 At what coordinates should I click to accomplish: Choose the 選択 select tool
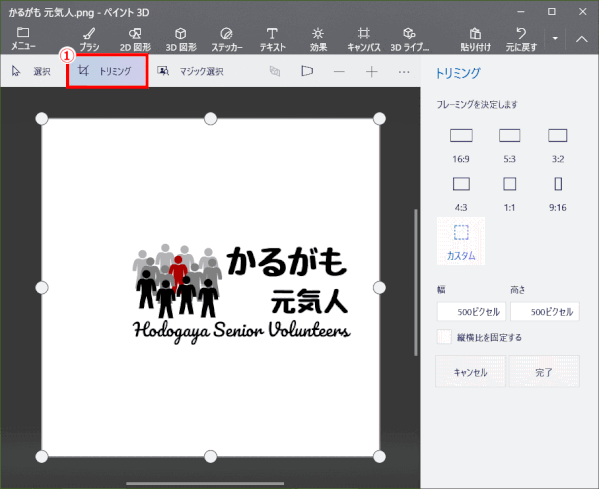click(31, 71)
